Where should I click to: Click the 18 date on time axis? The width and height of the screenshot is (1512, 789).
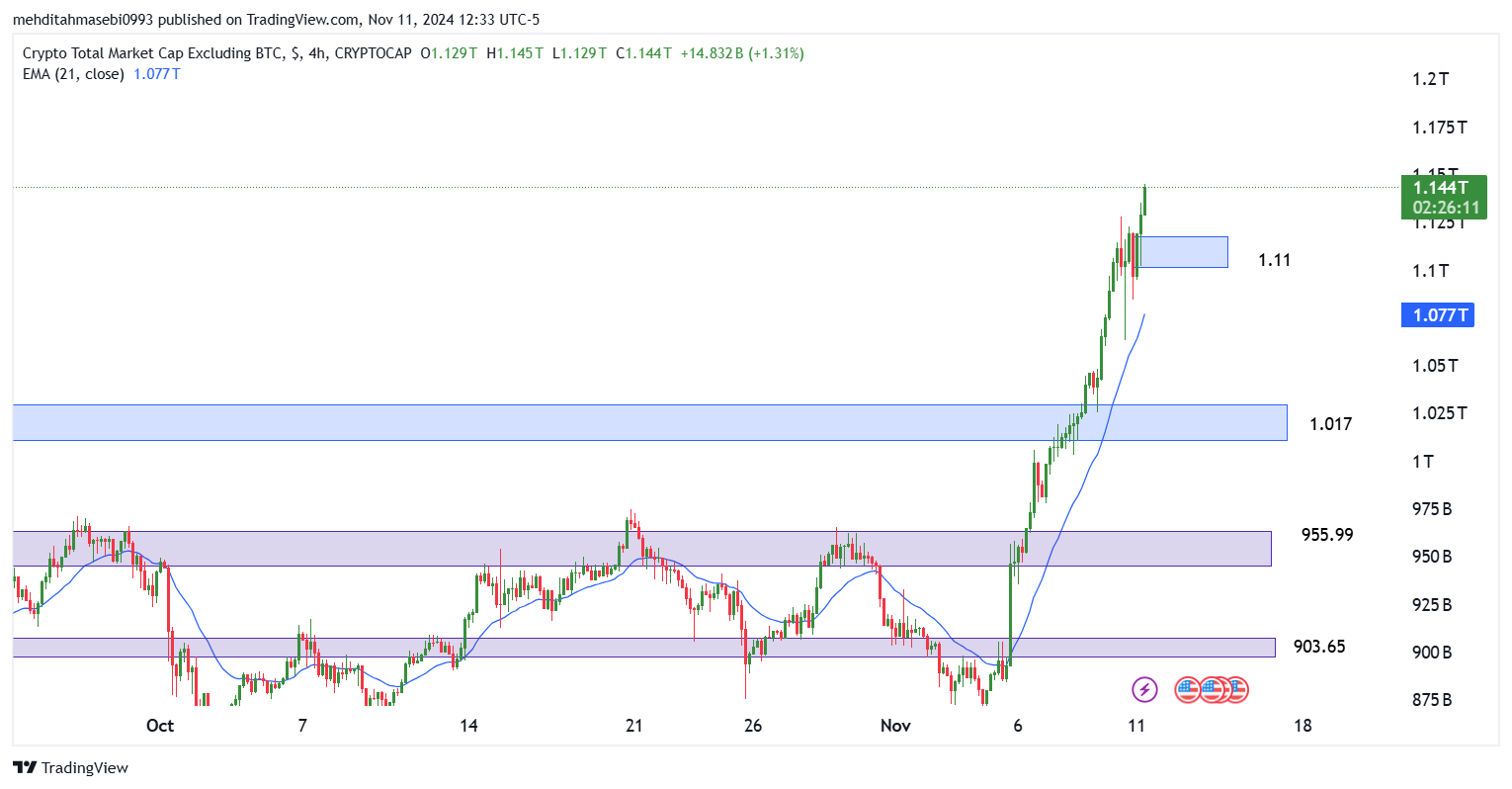[1302, 726]
